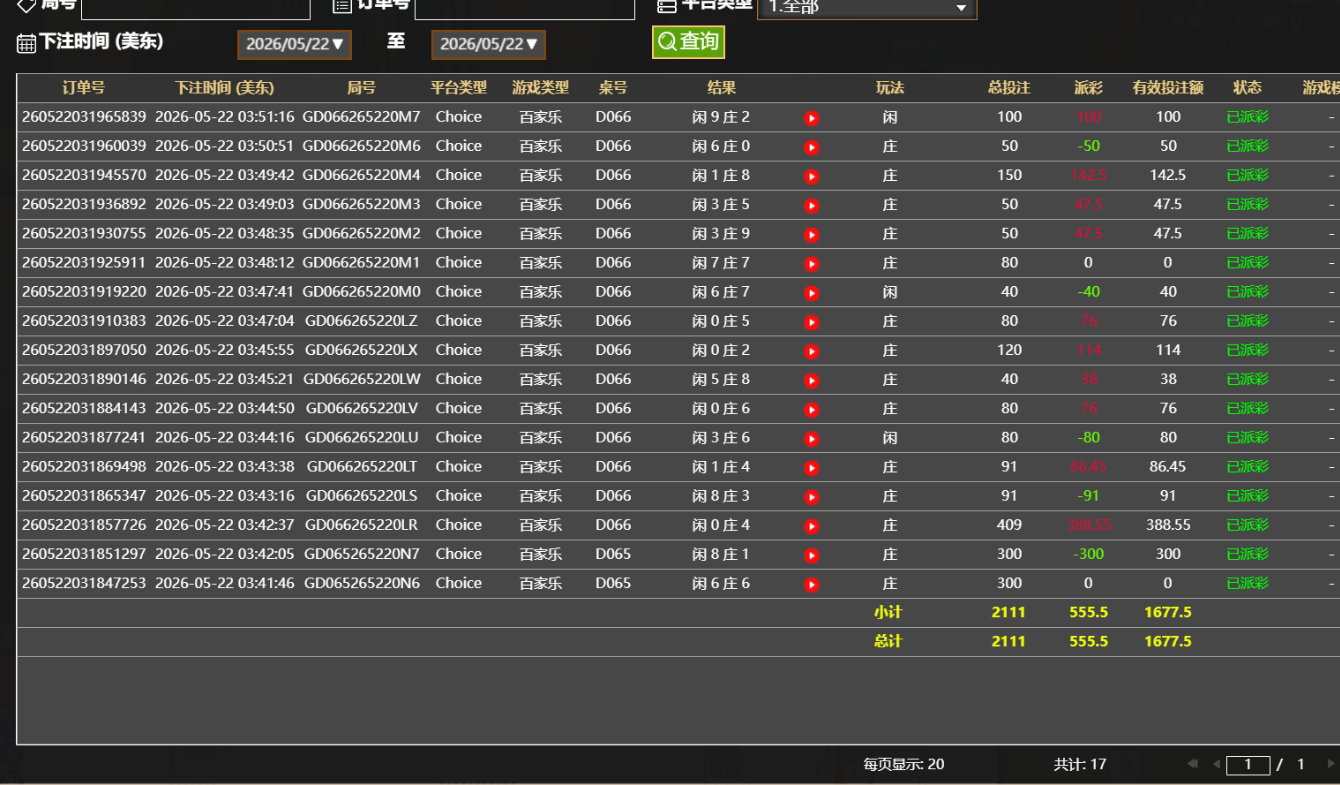Click 已派彩 status for order 260522031847253
Screen dimensions: 1340x785
point(1247,583)
